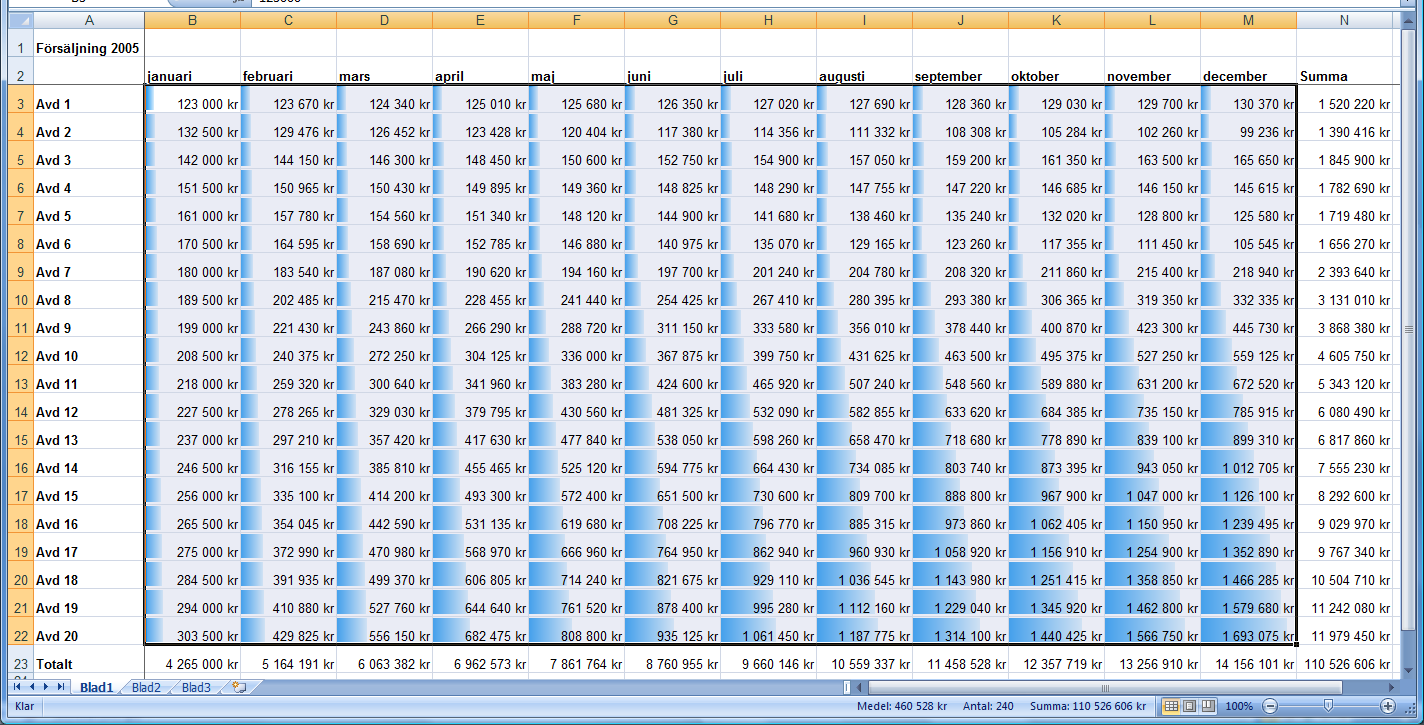Open zoom dialog via 100% label

pos(1239,706)
